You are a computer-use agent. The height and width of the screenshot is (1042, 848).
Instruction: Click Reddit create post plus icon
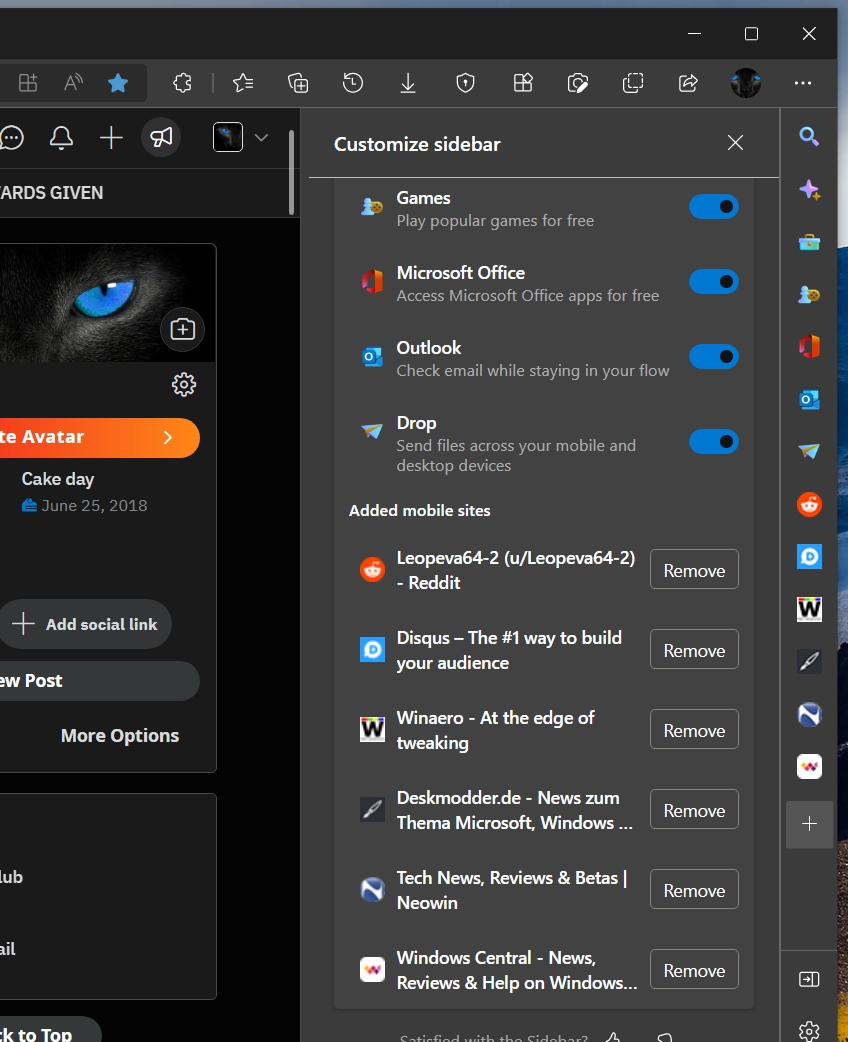pyautogui.click(x=111, y=138)
